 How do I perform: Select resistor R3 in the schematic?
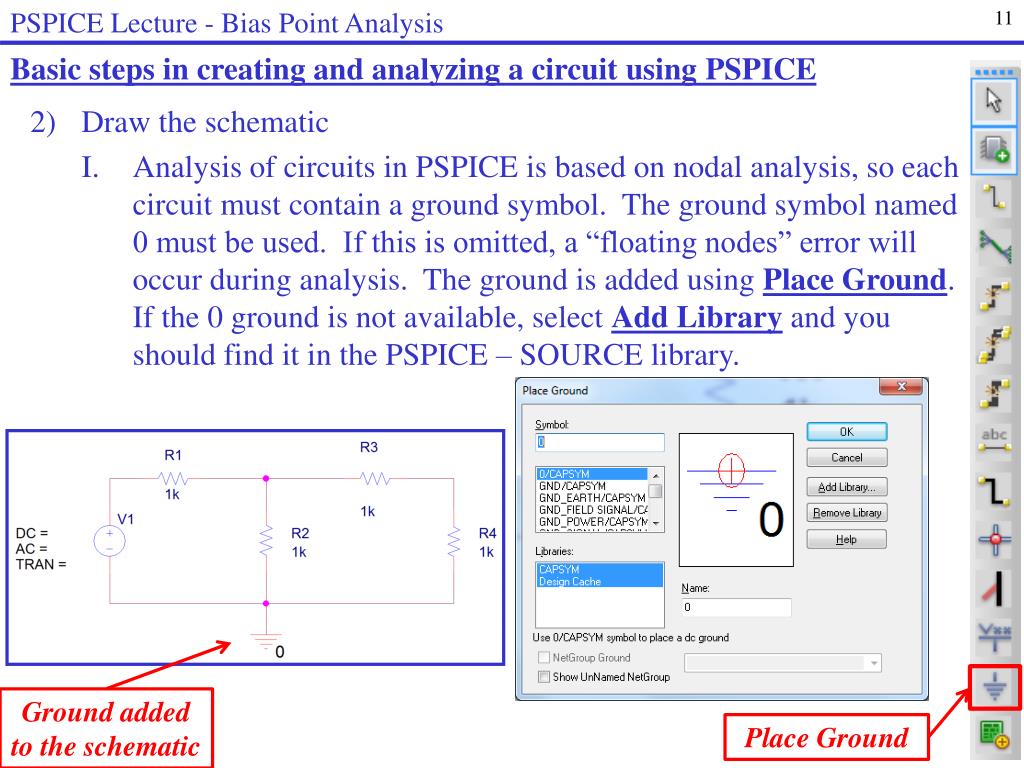(x=375, y=479)
